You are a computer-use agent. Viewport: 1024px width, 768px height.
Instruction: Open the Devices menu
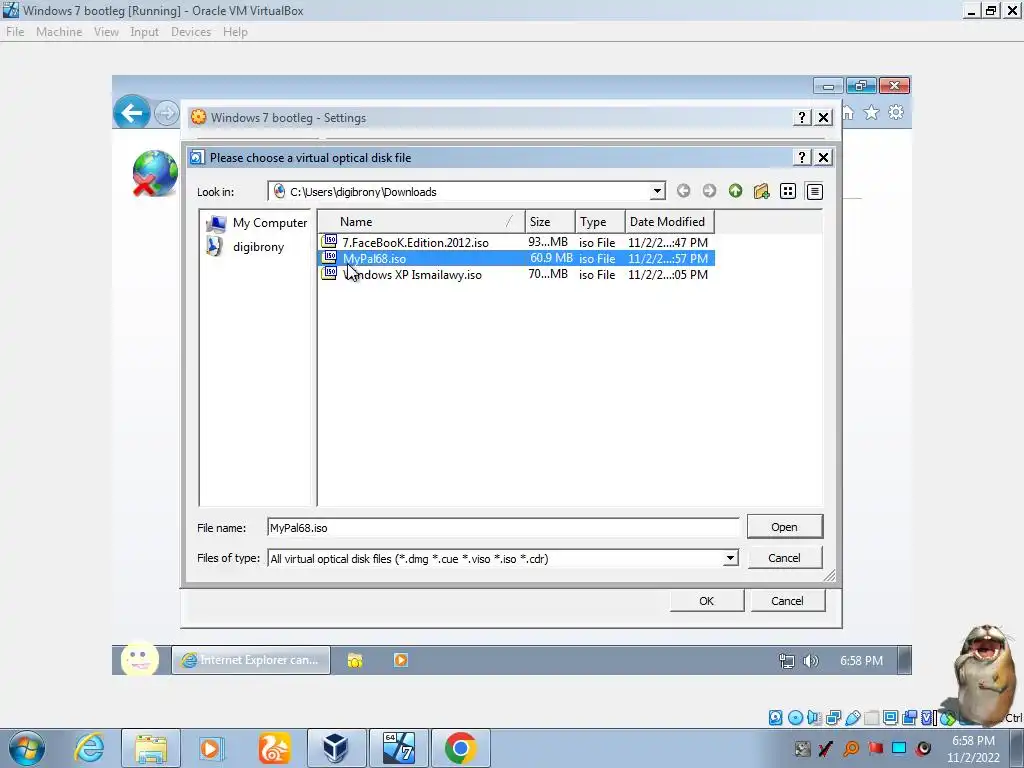[x=191, y=32]
